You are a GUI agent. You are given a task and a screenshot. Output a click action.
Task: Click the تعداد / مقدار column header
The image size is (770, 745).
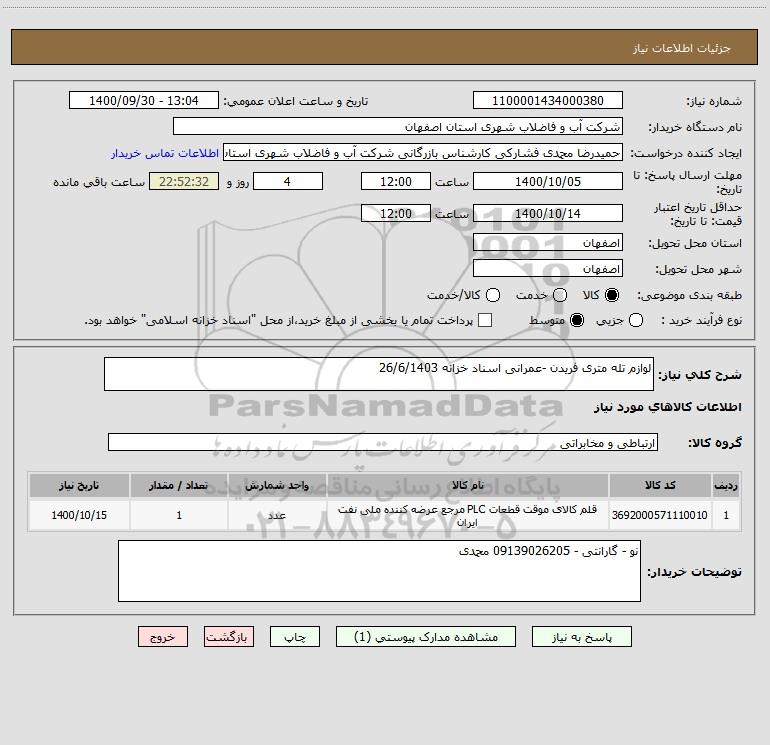[x=179, y=485]
